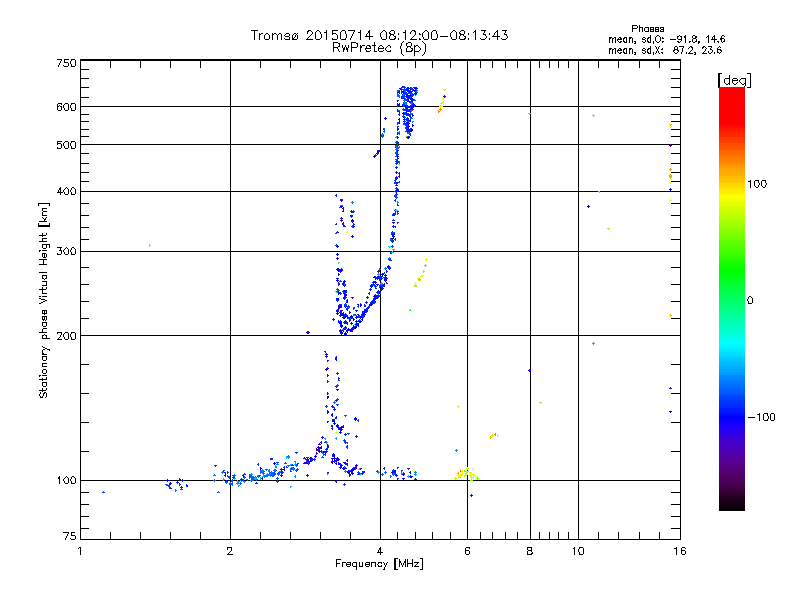
Task: Click y-axis tick label '100'
Action: coord(66,481)
